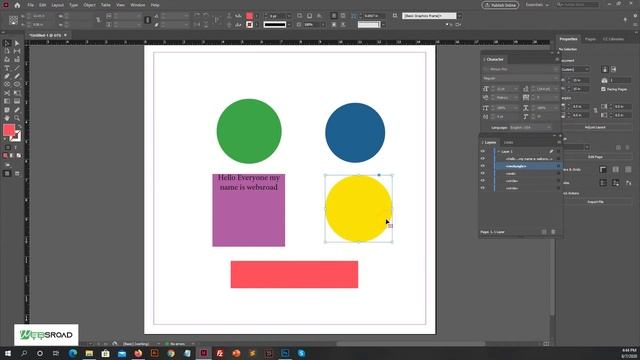Open the Object menu
Screen dimensions: 640x360
[x=89, y=5]
